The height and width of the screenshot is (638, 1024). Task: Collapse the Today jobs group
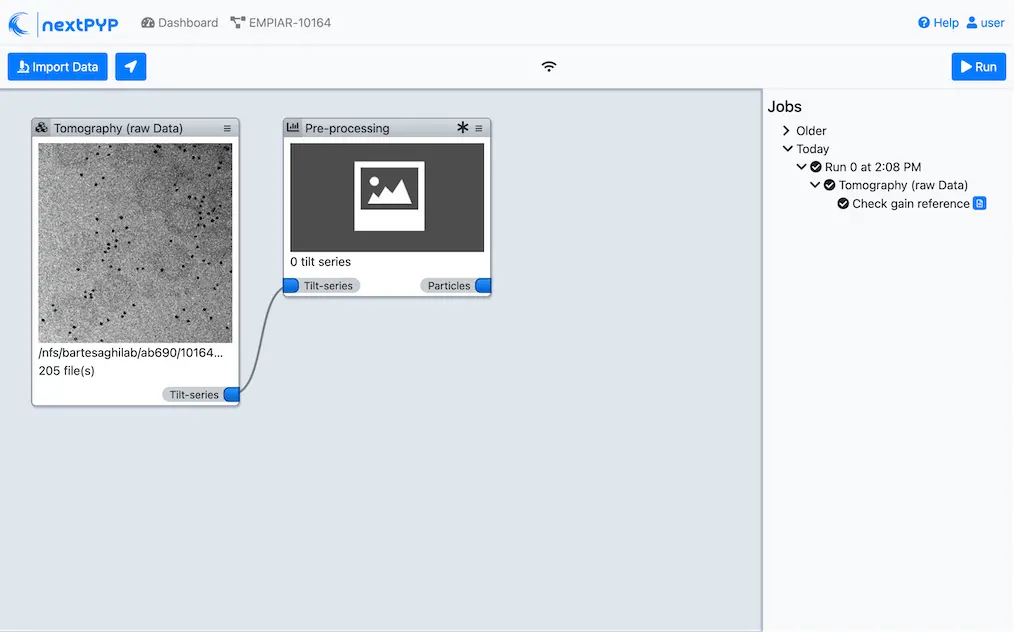(x=788, y=148)
